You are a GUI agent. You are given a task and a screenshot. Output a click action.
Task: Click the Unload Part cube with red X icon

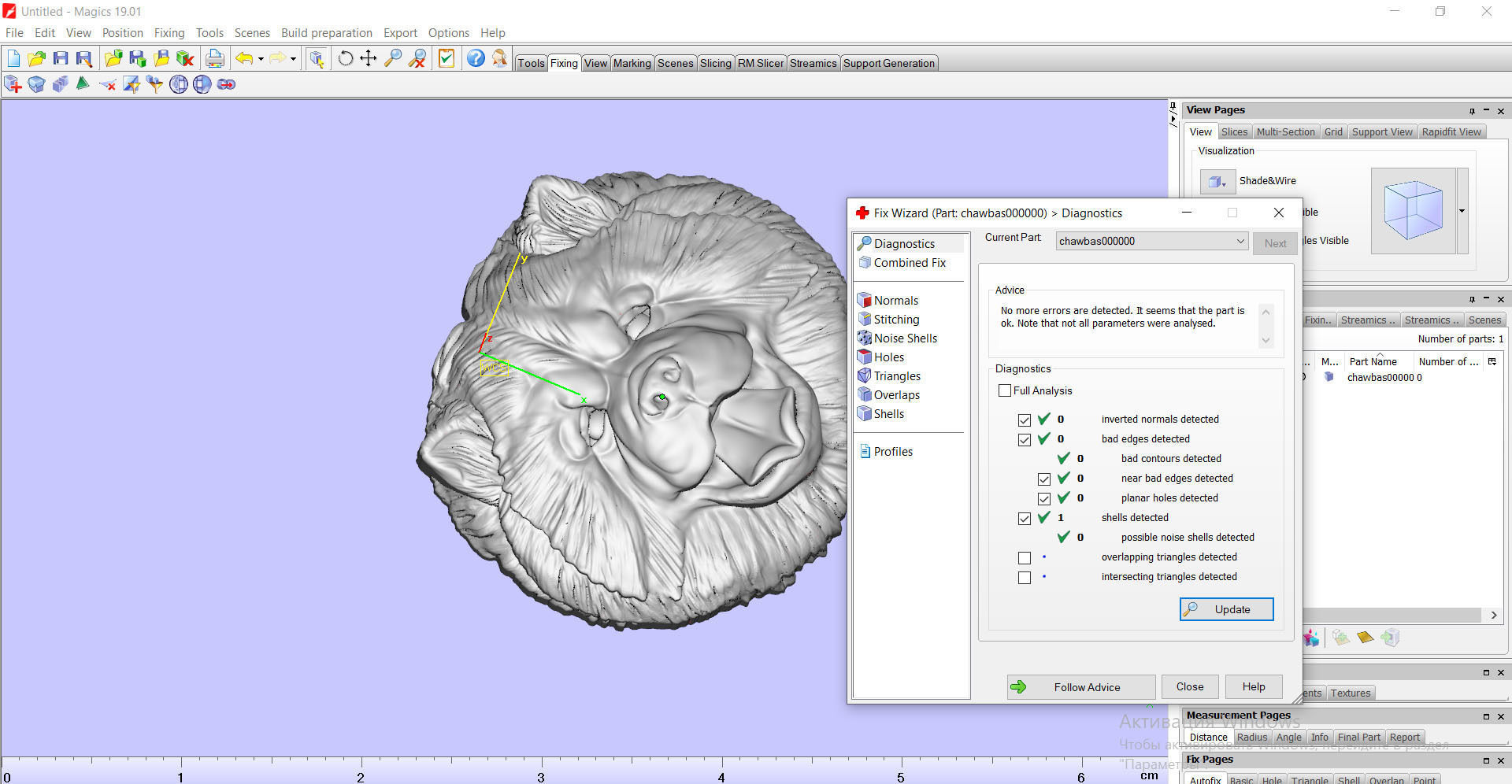pos(185,58)
